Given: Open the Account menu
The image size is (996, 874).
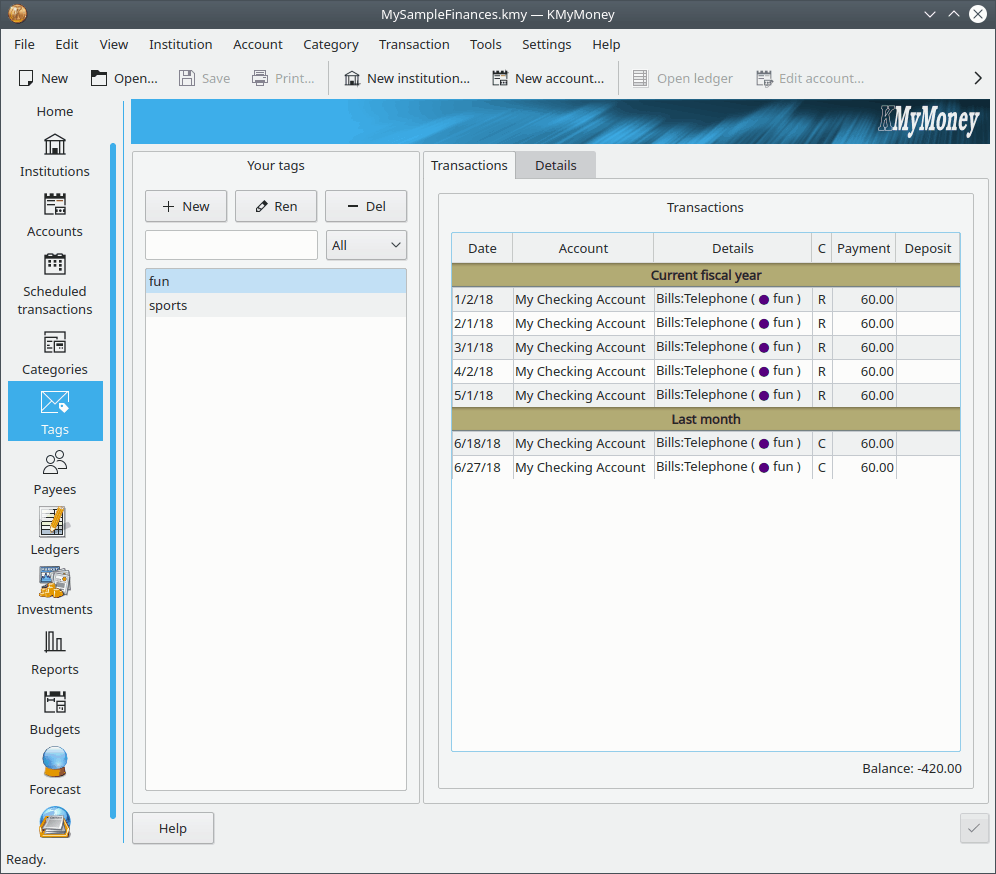Looking at the screenshot, I should [257, 44].
